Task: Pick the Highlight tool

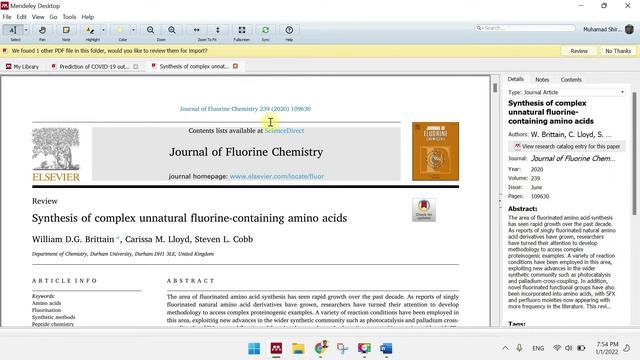Action: pyautogui.click(x=90, y=30)
